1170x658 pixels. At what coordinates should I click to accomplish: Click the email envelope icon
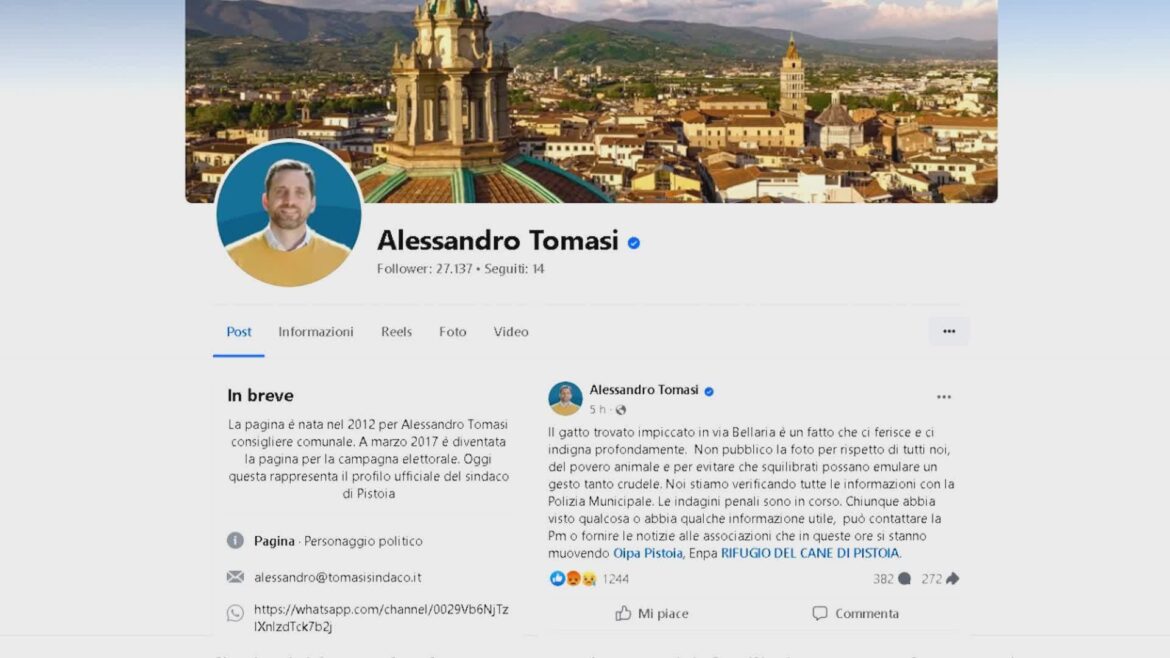(x=235, y=577)
